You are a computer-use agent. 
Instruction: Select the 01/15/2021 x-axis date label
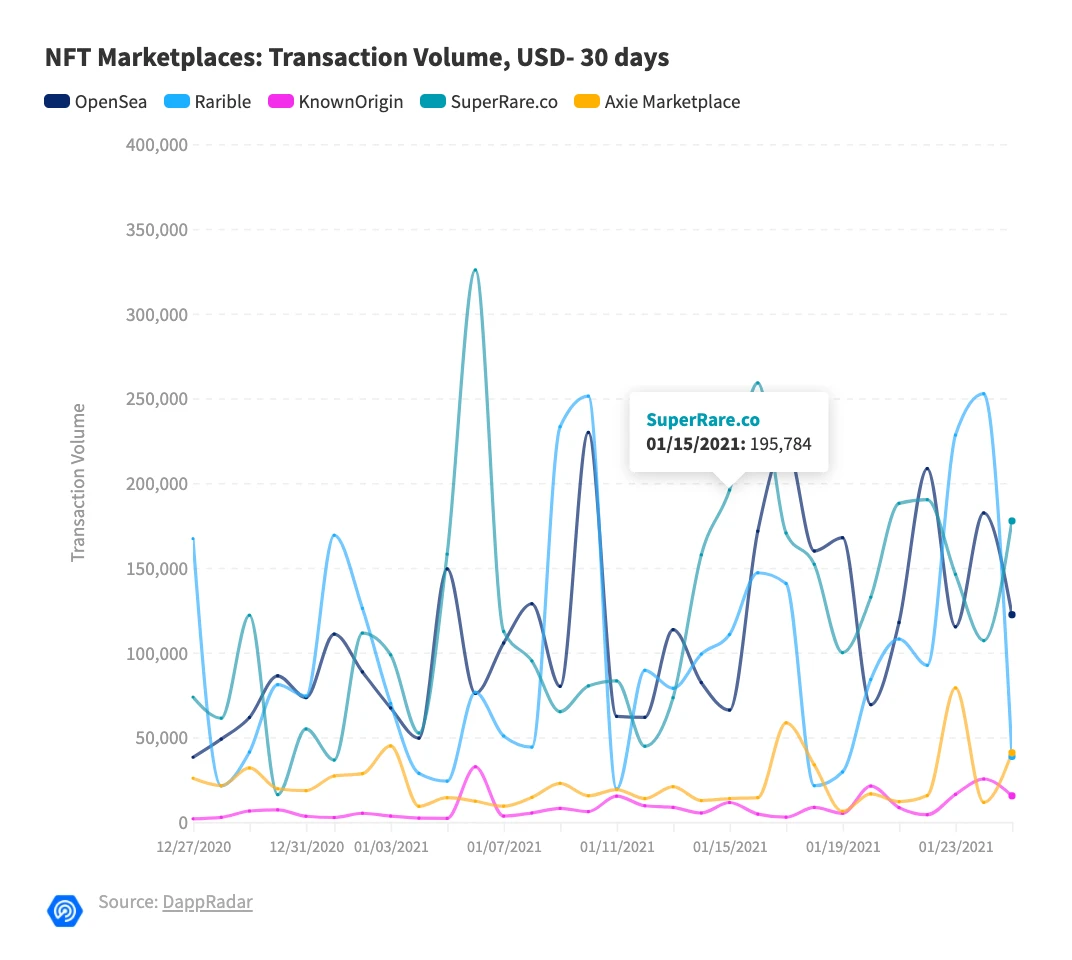click(x=731, y=847)
